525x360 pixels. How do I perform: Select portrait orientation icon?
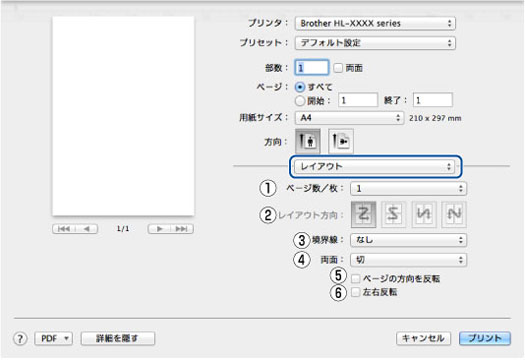coord(308,141)
